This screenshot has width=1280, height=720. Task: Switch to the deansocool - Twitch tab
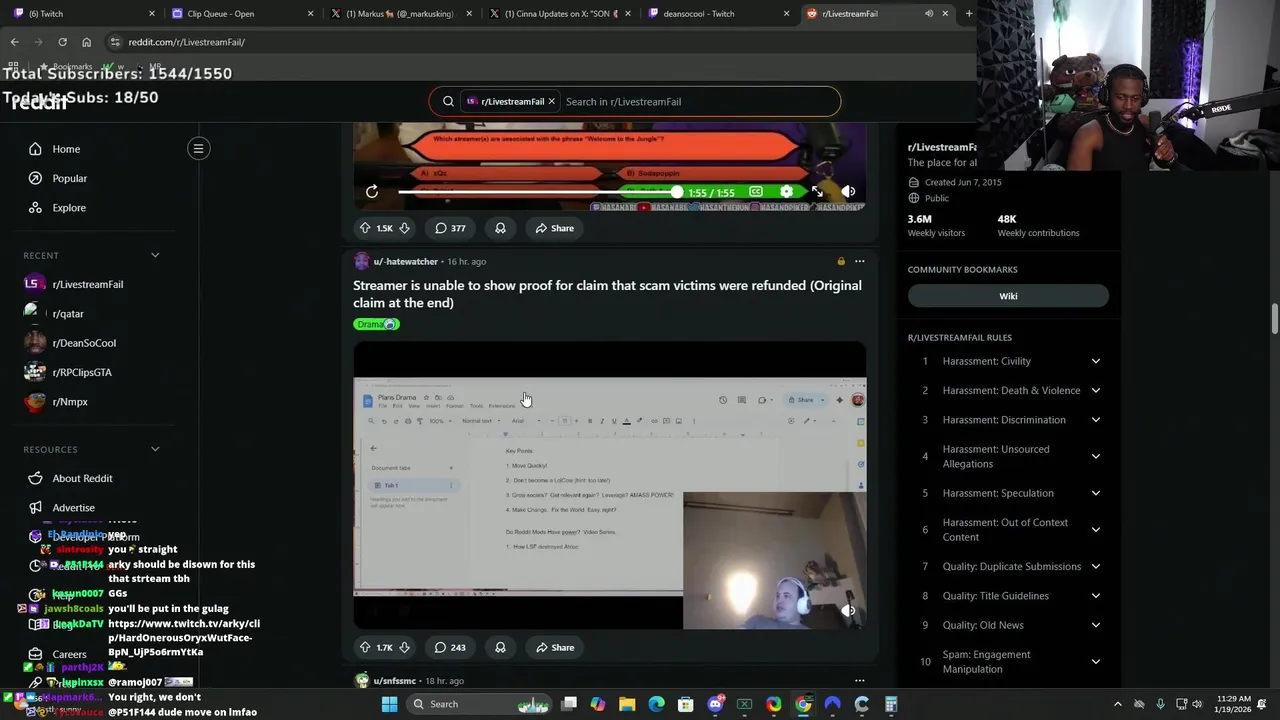716,14
